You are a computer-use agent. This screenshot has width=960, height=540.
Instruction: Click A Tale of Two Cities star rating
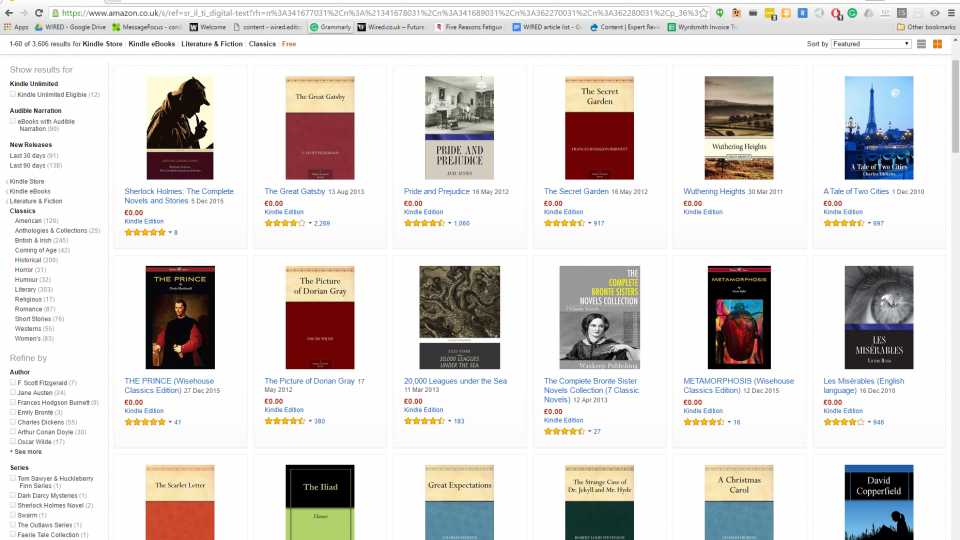click(x=844, y=223)
